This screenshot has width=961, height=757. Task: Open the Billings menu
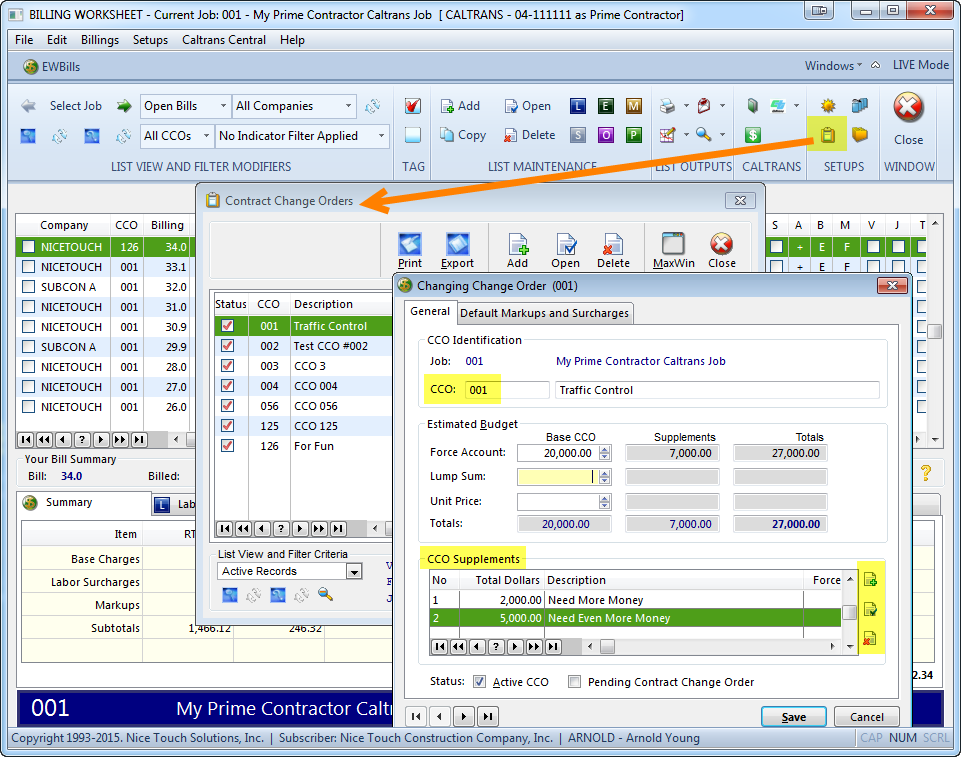pyautogui.click(x=100, y=40)
